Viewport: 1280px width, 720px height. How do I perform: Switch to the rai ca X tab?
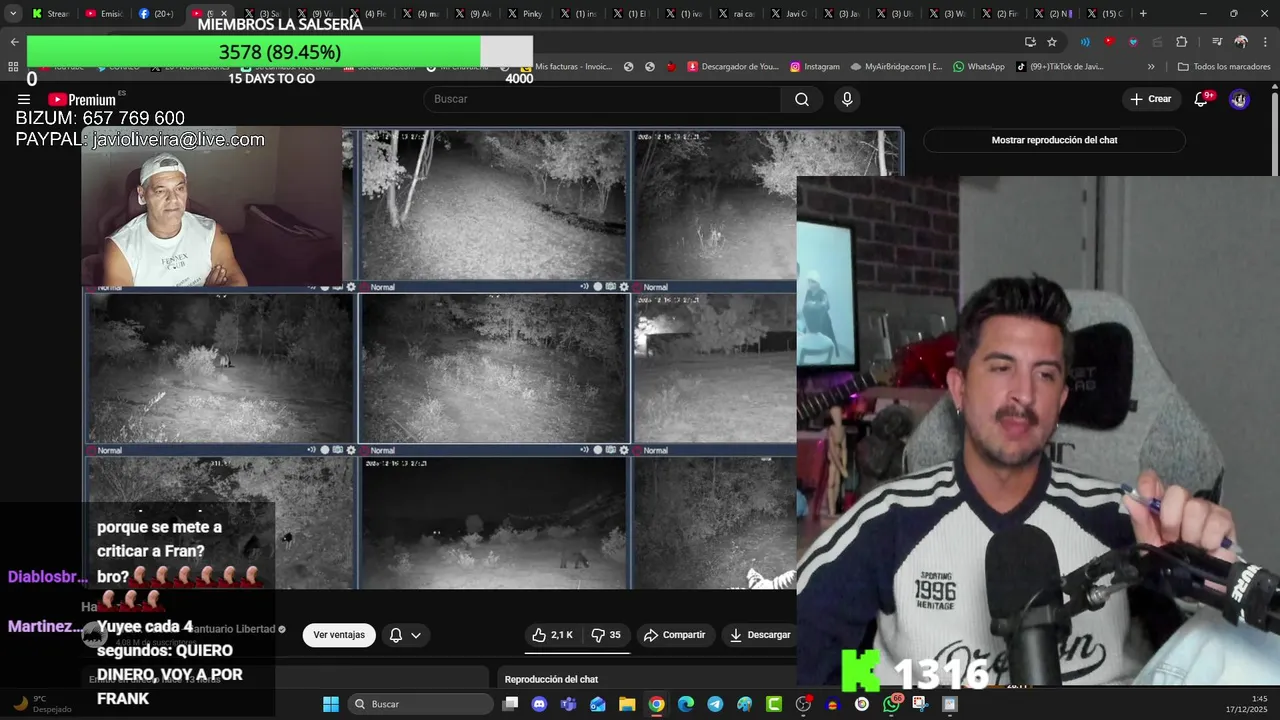coord(737,14)
